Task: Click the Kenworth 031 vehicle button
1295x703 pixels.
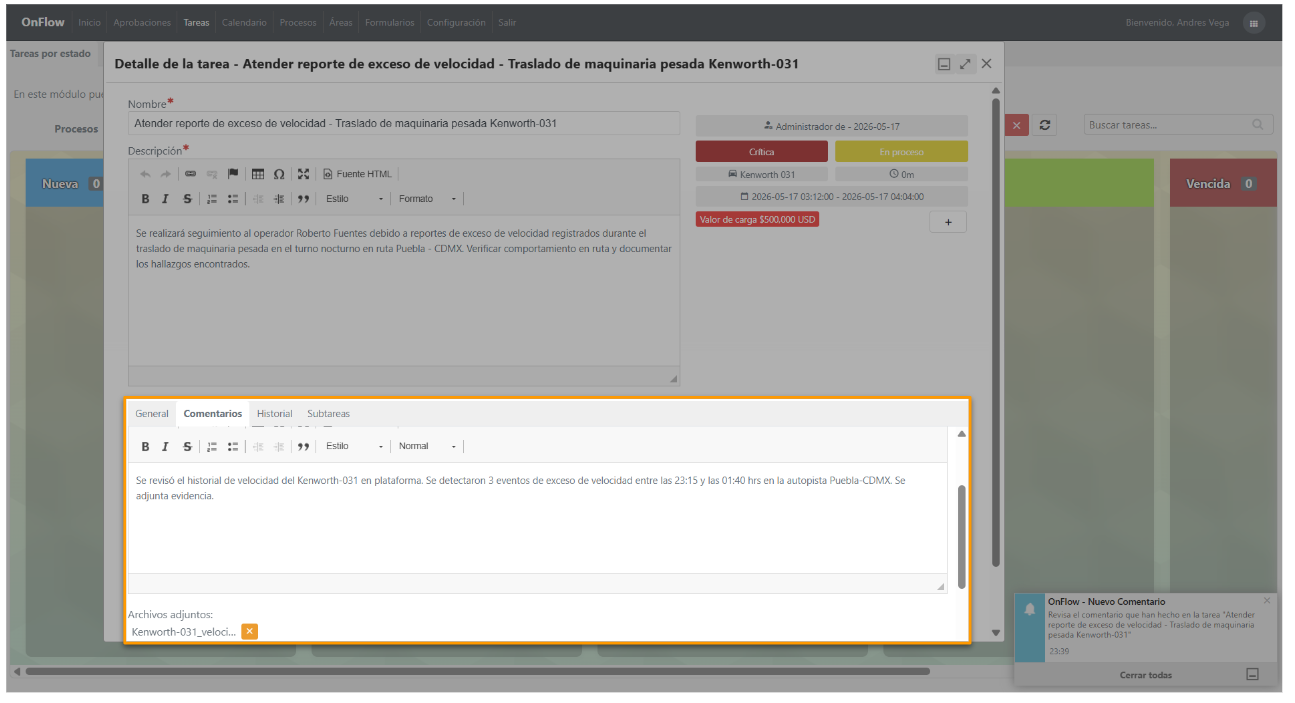Action: tap(762, 175)
